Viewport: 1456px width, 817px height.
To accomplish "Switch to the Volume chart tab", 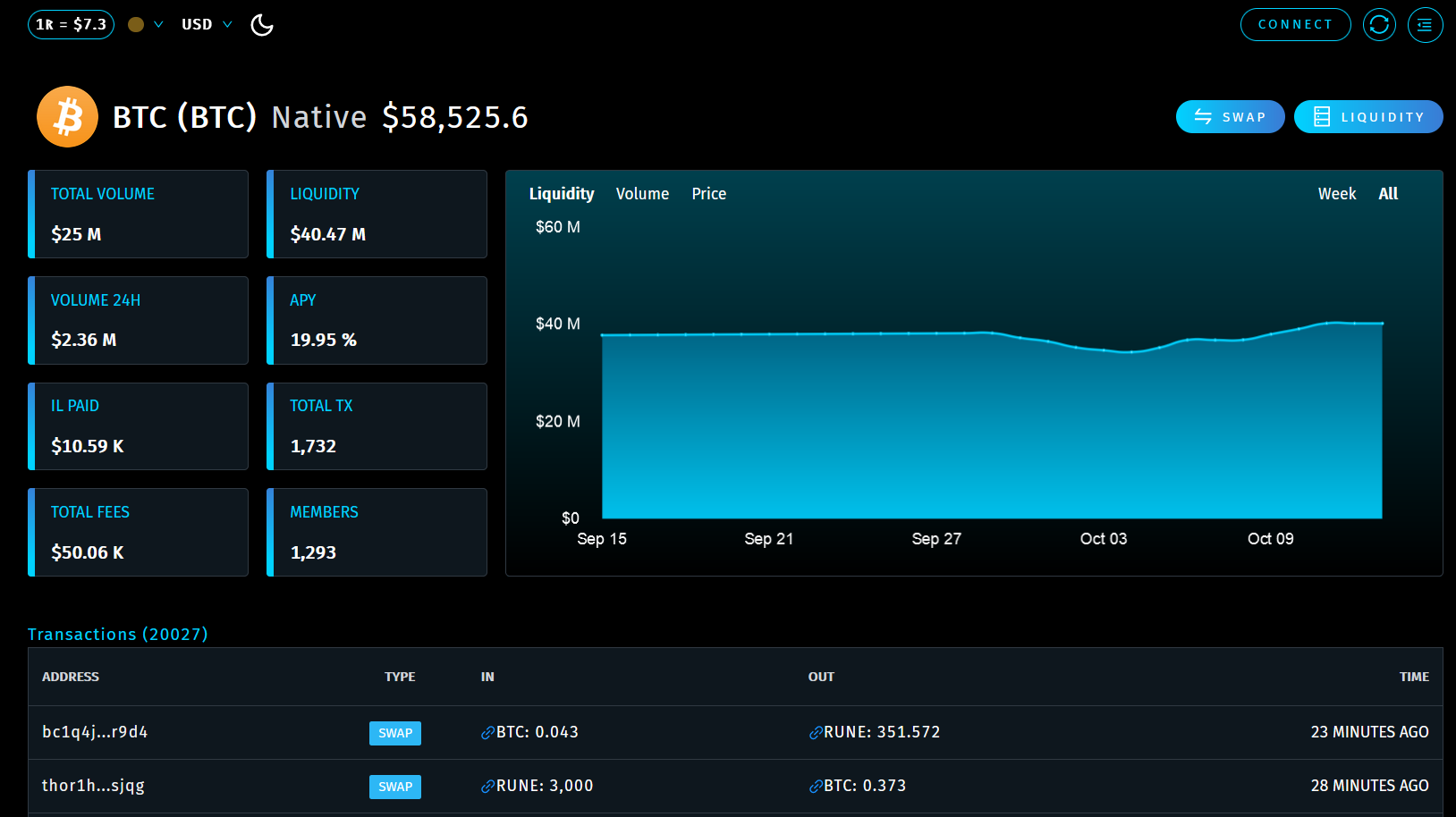I will pos(642,194).
